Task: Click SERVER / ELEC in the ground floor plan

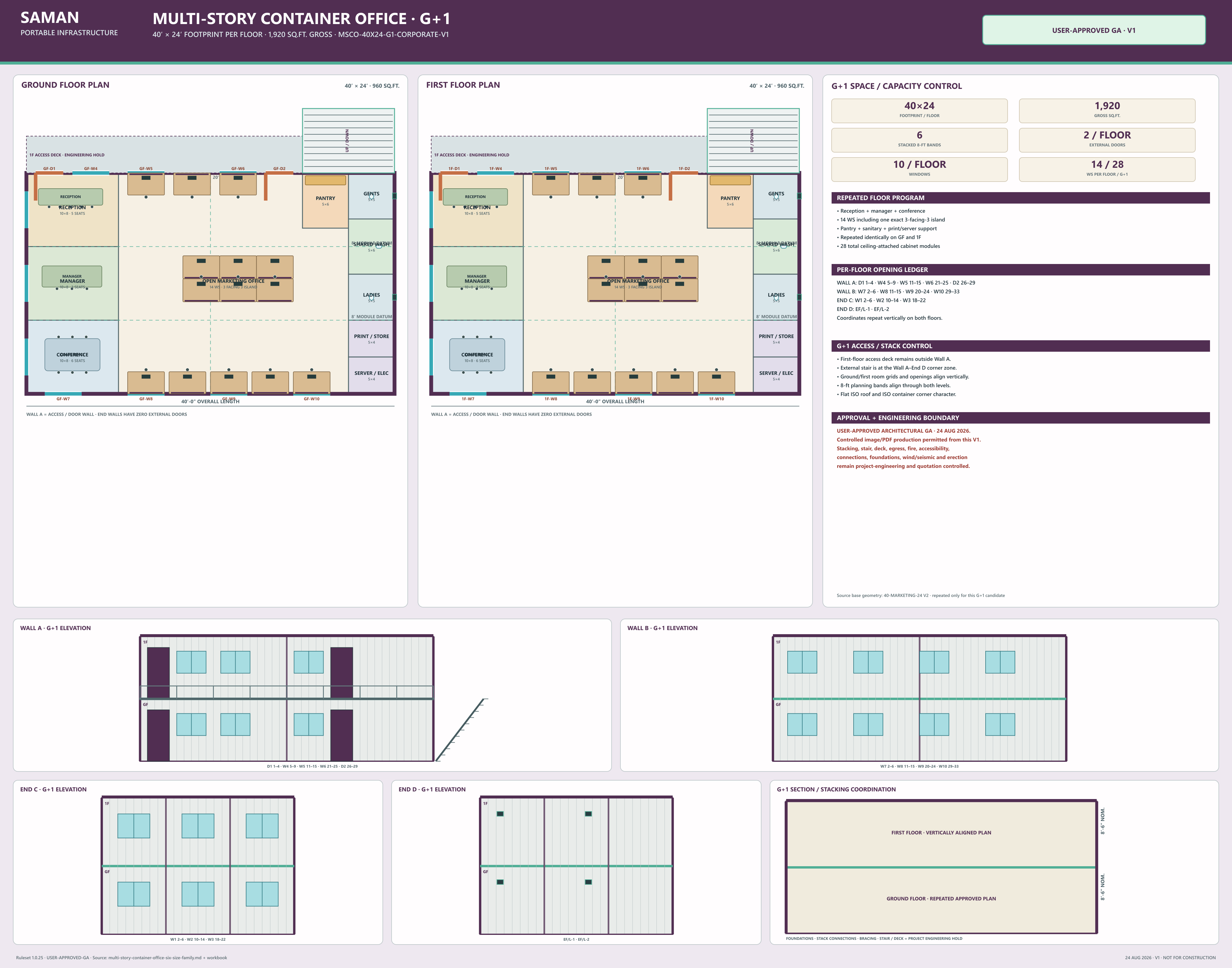Action: click(371, 375)
